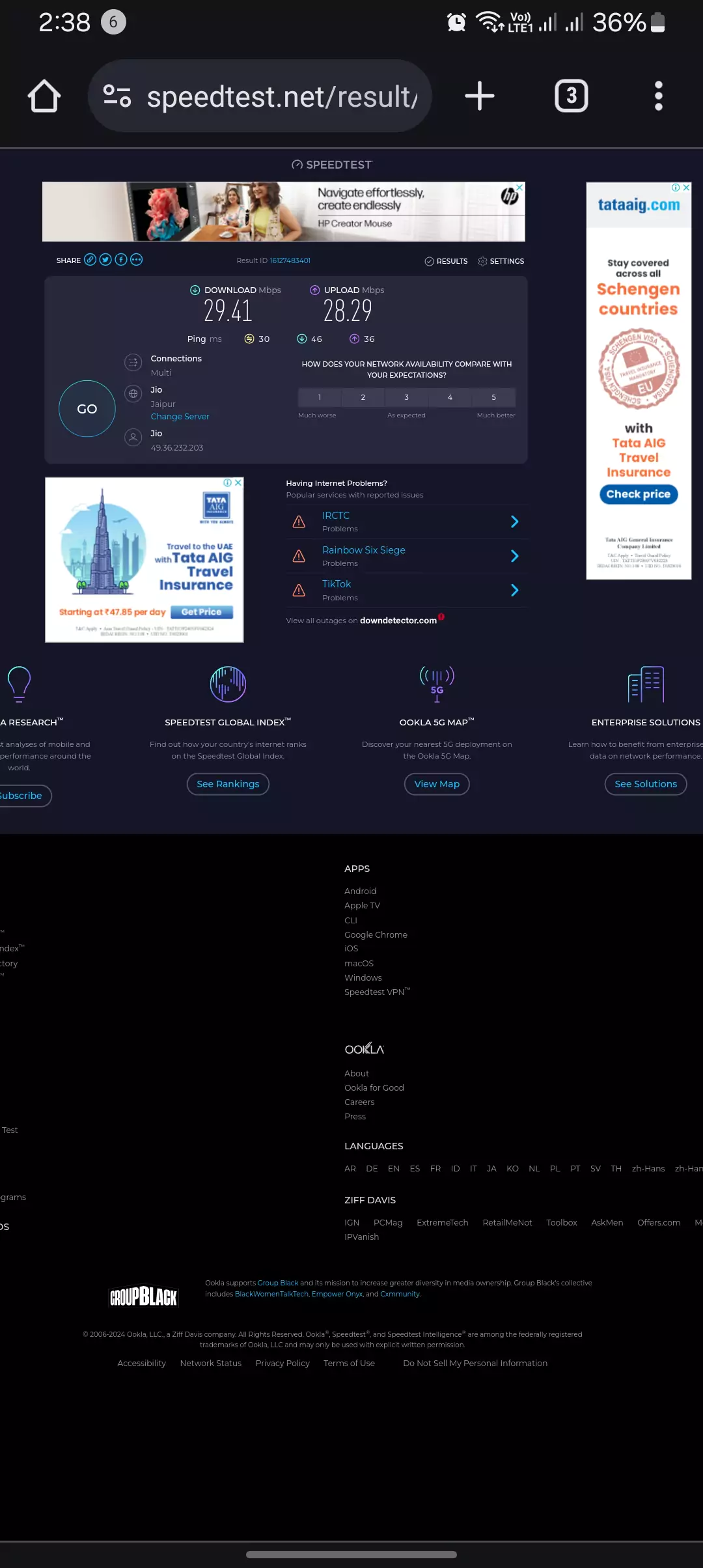Open the SETTINGS tab
The width and height of the screenshot is (703, 1568).
click(x=501, y=261)
